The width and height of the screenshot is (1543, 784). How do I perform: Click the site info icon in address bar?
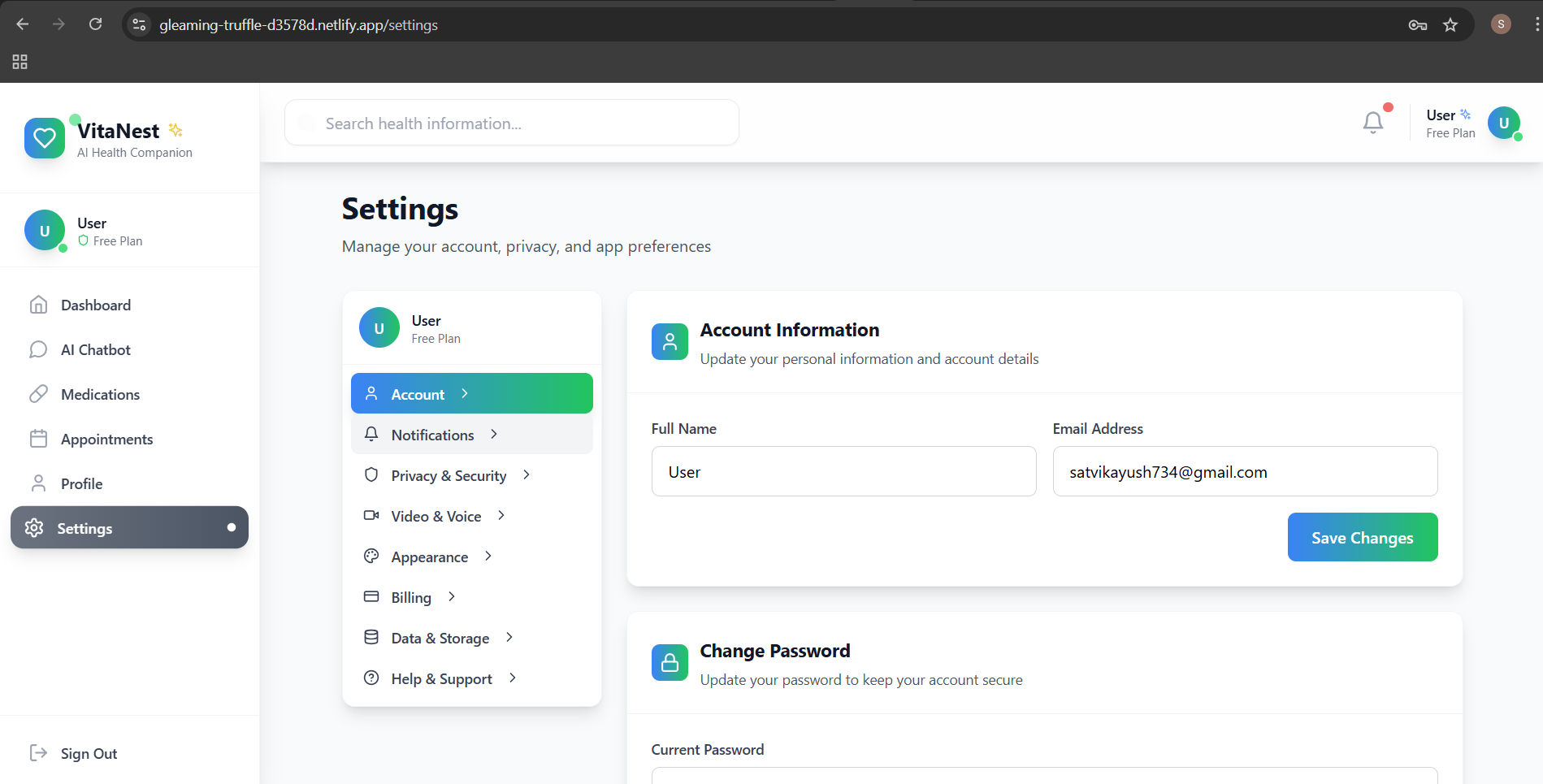pos(140,25)
